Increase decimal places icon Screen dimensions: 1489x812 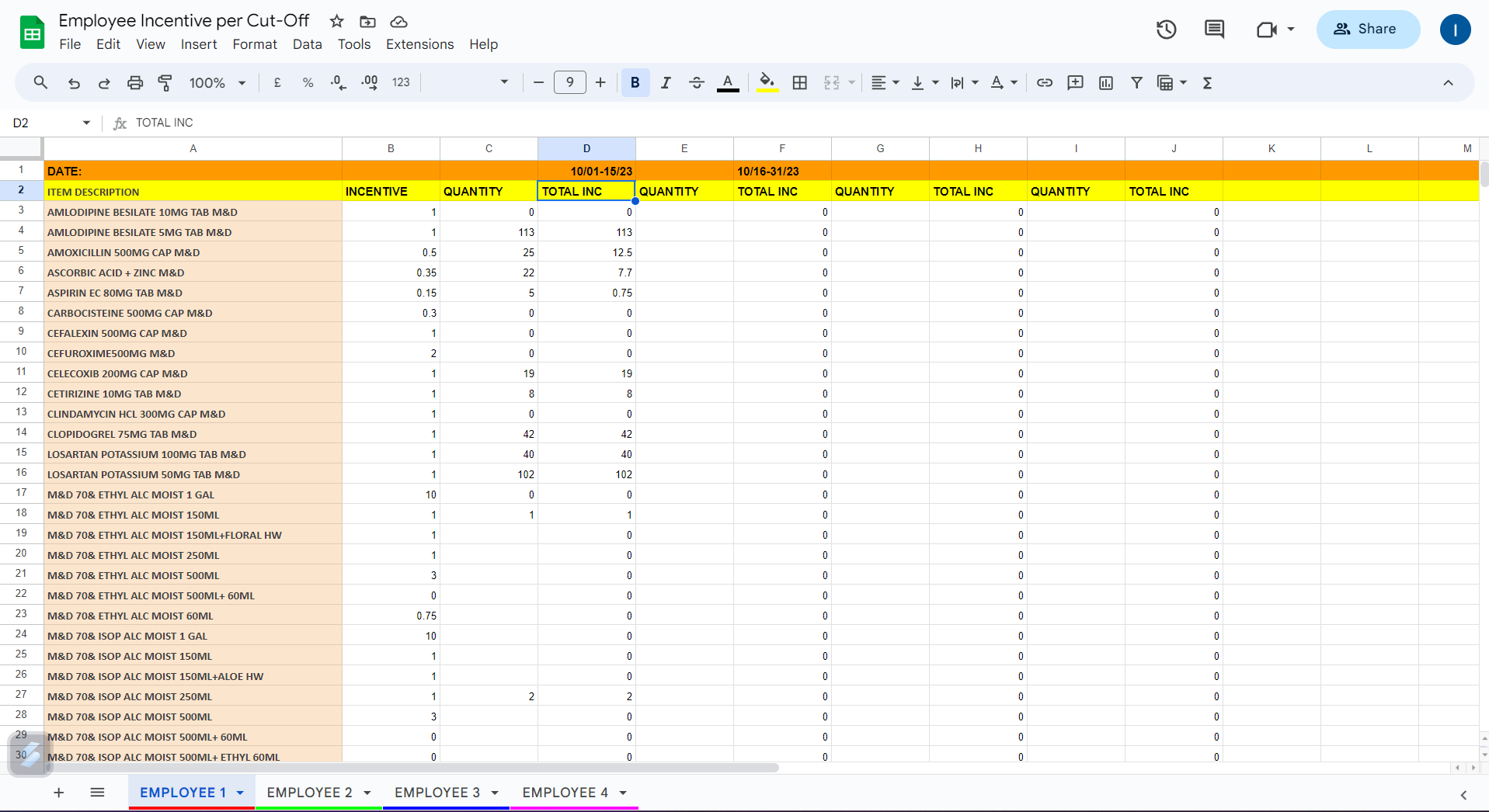pyautogui.click(x=370, y=82)
